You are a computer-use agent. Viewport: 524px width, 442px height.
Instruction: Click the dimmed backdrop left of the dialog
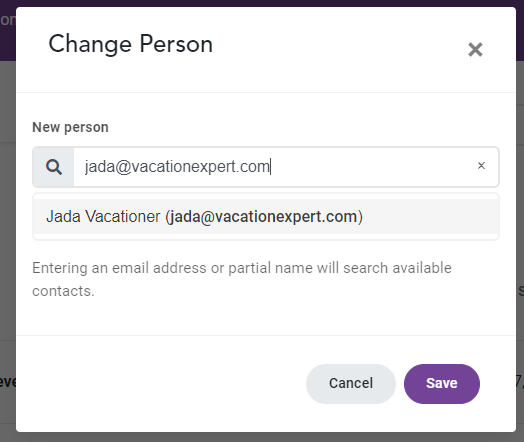(x=8, y=234)
